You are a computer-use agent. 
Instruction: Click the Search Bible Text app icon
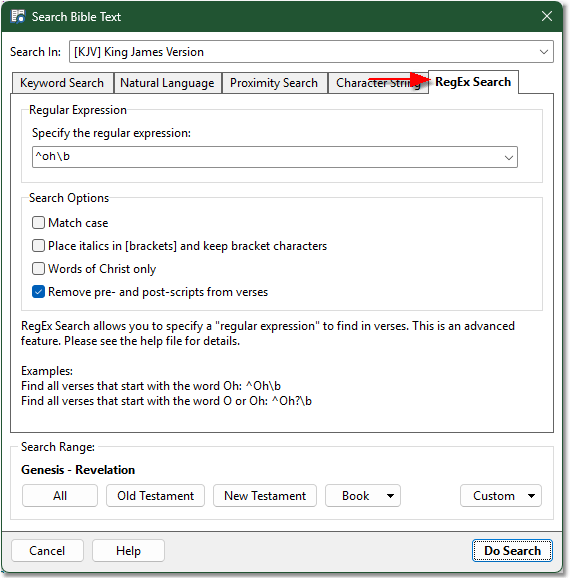coord(17,17)
